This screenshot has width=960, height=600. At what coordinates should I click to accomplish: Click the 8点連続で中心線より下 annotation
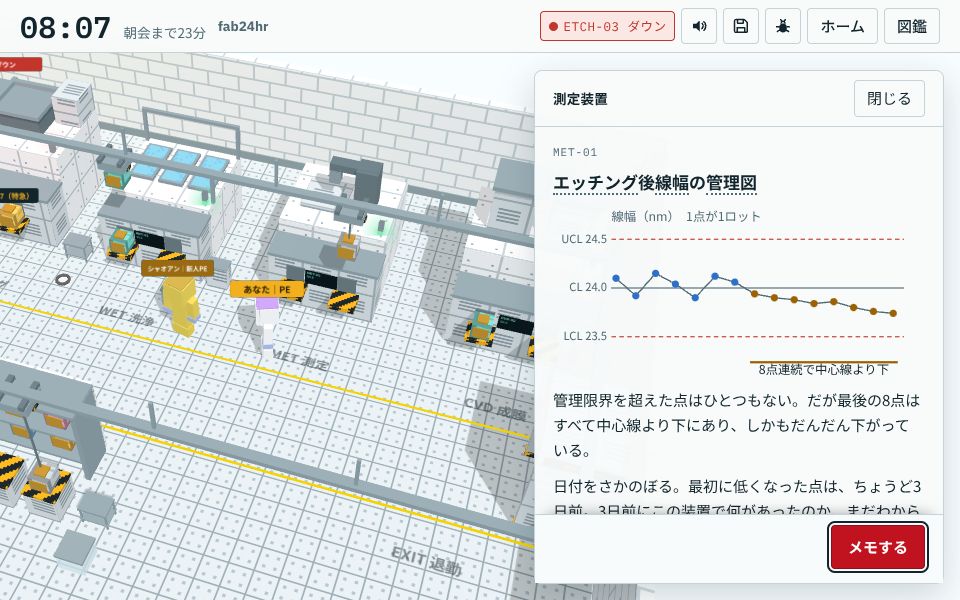(823, 370)
